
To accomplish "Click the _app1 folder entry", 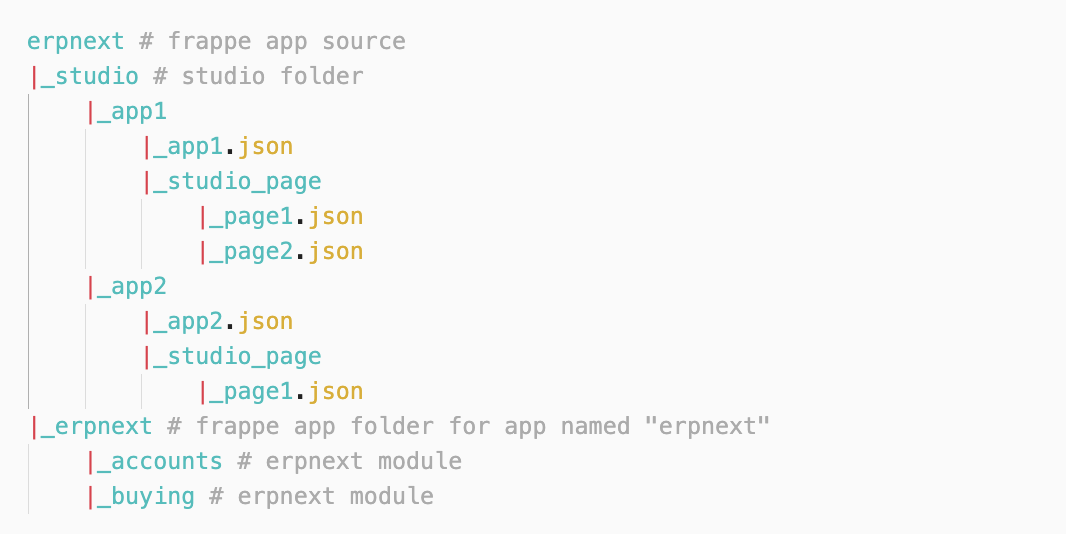I will pyautogui.click(x=132, y=112).
